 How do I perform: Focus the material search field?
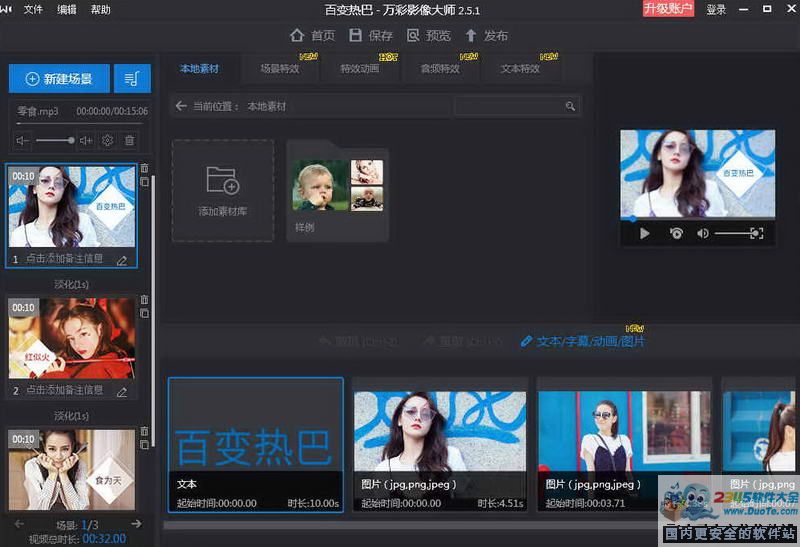click(510, 106)
